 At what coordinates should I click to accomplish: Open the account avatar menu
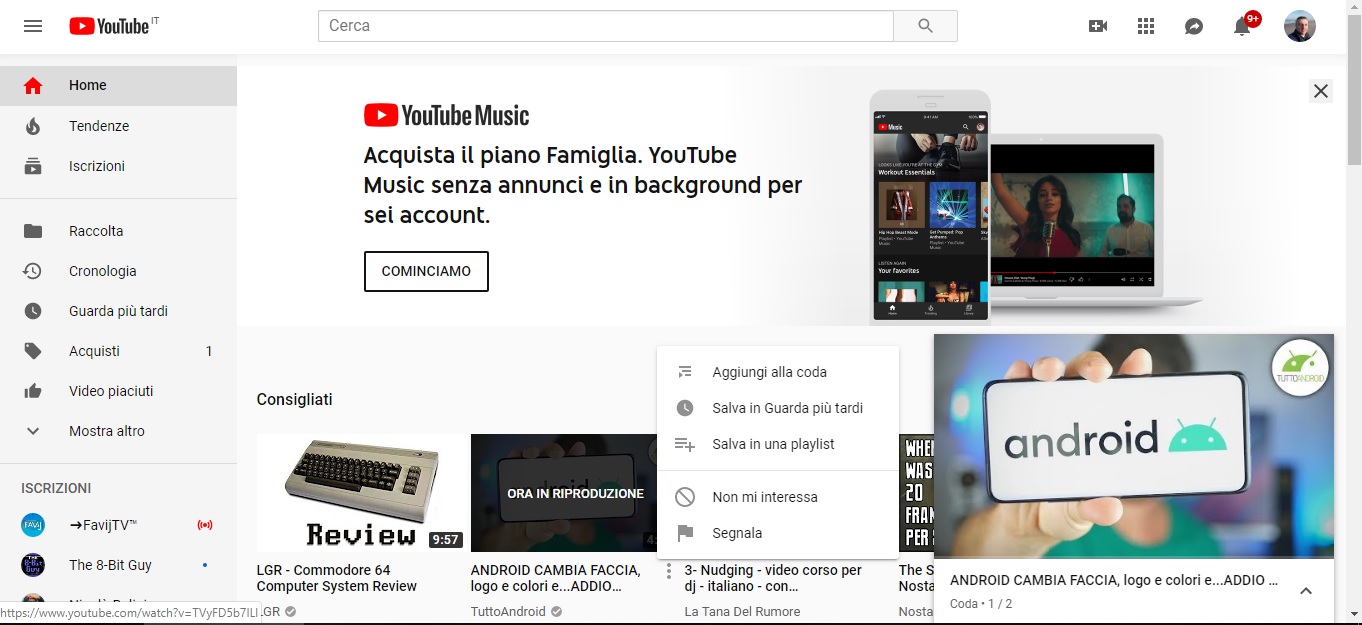tap(1300, 26)
